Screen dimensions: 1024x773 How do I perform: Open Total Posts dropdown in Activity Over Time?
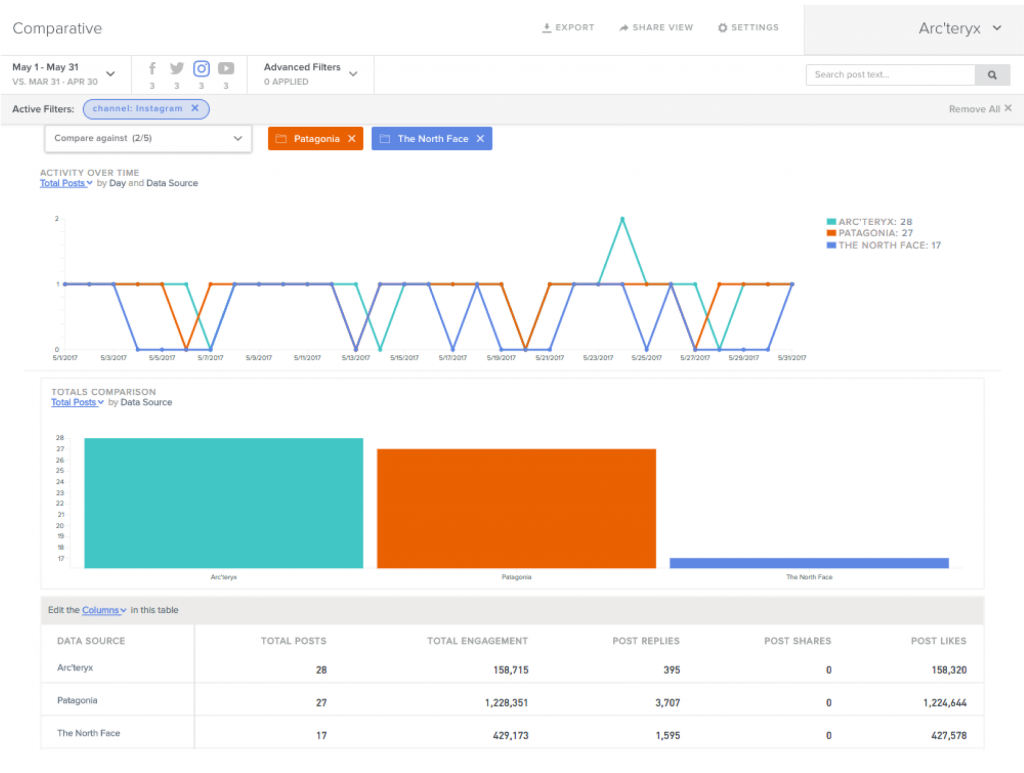click(x=66, y=183)
